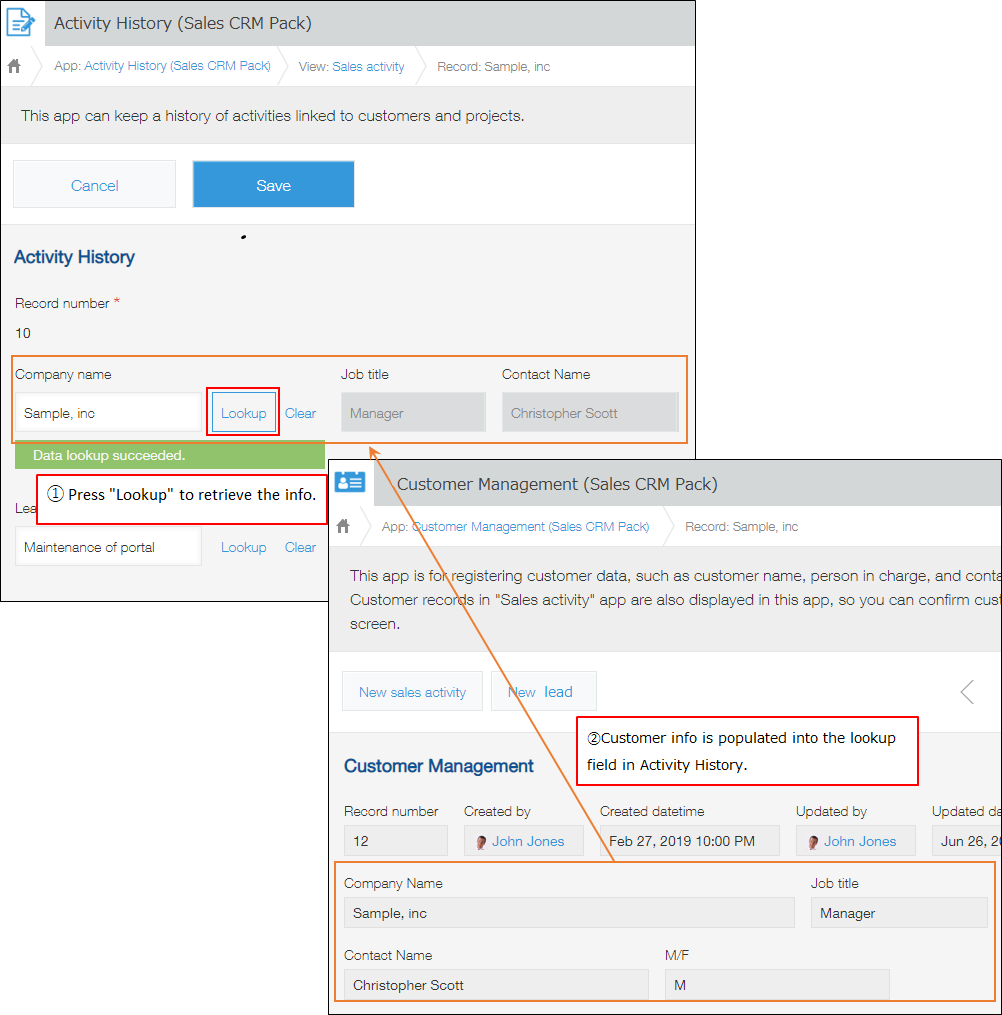Click Clear next to the Company name field
This screenshot has width=1002, height=1015.
(x=301, y=412)
